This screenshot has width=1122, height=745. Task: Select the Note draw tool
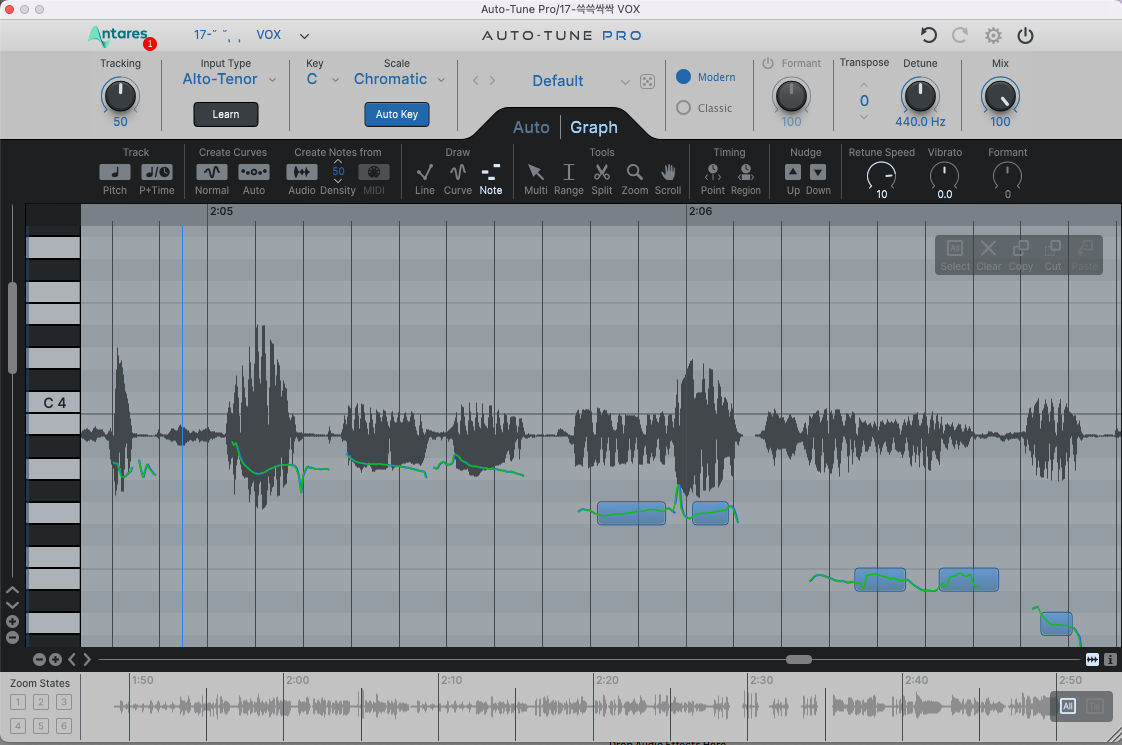tap(491, 172)
